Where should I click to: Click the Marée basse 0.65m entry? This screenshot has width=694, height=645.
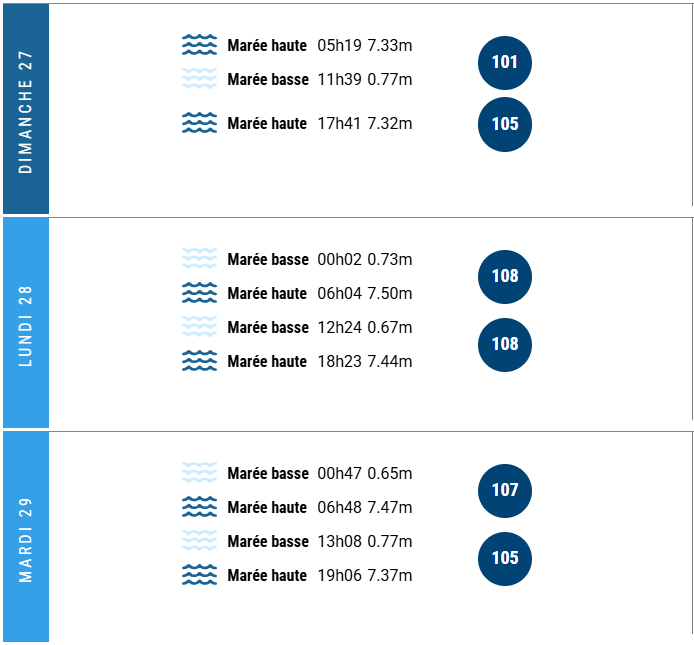(x=319, y=473)
